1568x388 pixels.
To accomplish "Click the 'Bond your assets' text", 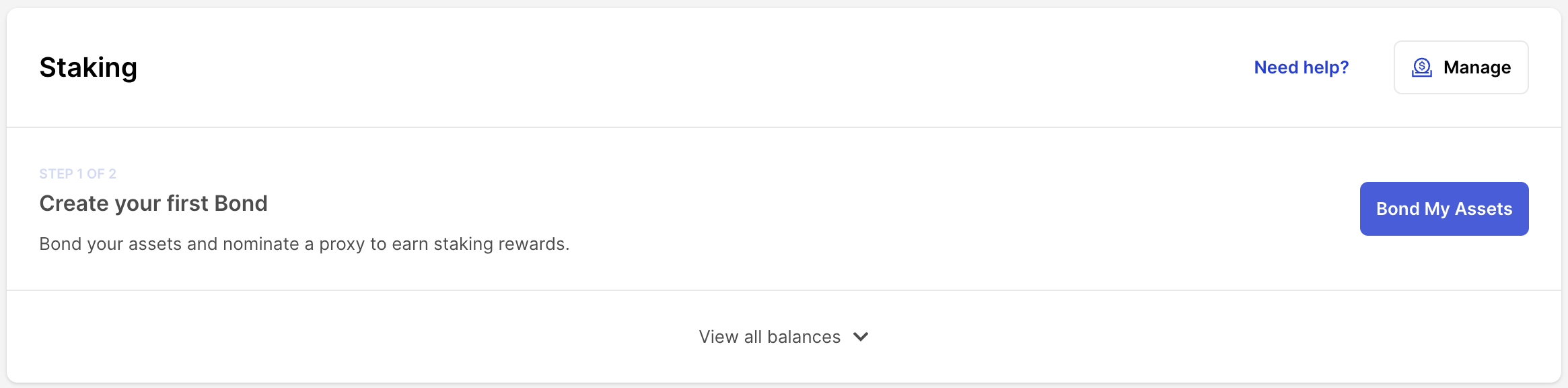I will (x=110, y=244).
